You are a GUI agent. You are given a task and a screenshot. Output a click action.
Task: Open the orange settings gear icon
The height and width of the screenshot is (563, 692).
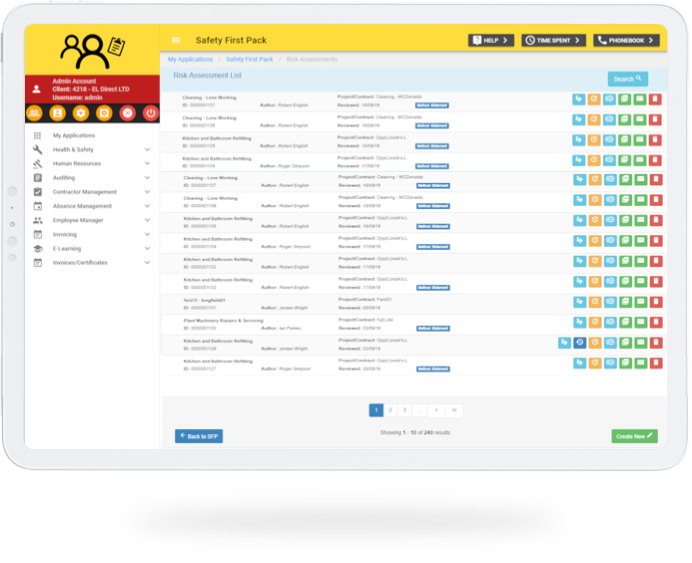[x=82, y=113]
